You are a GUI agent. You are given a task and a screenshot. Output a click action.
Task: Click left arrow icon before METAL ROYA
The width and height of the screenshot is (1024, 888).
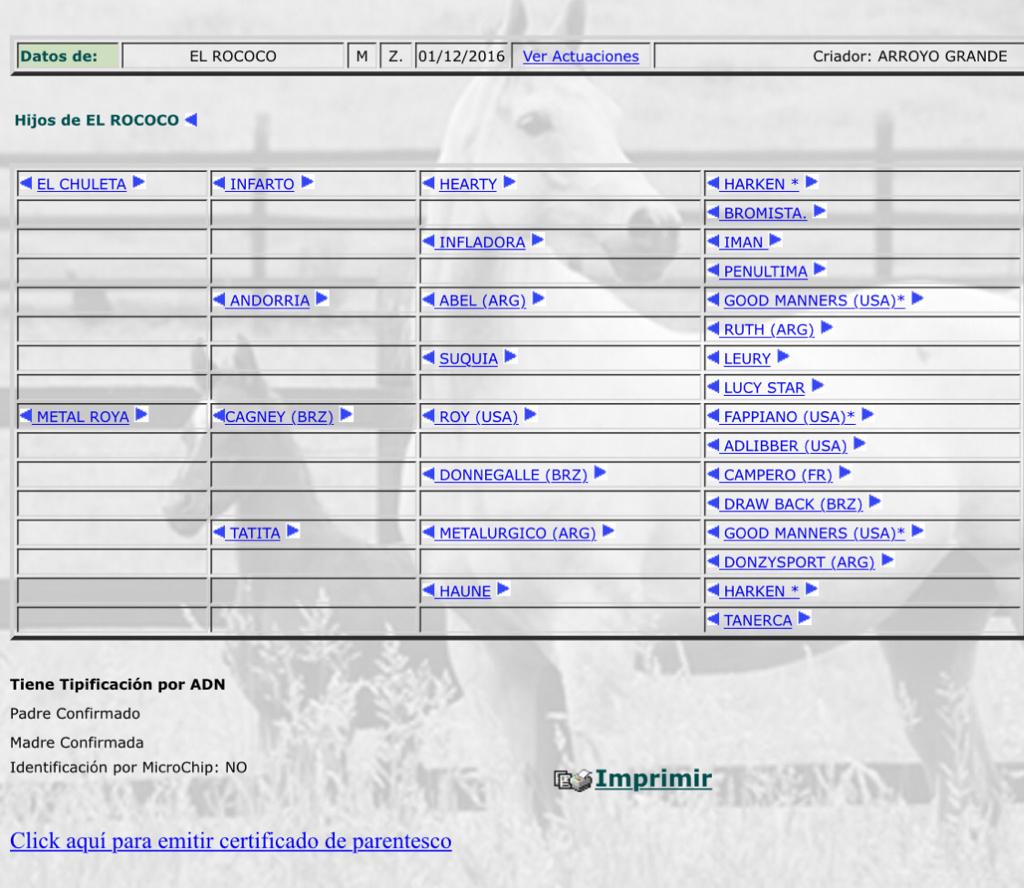[x=27, y=416]
